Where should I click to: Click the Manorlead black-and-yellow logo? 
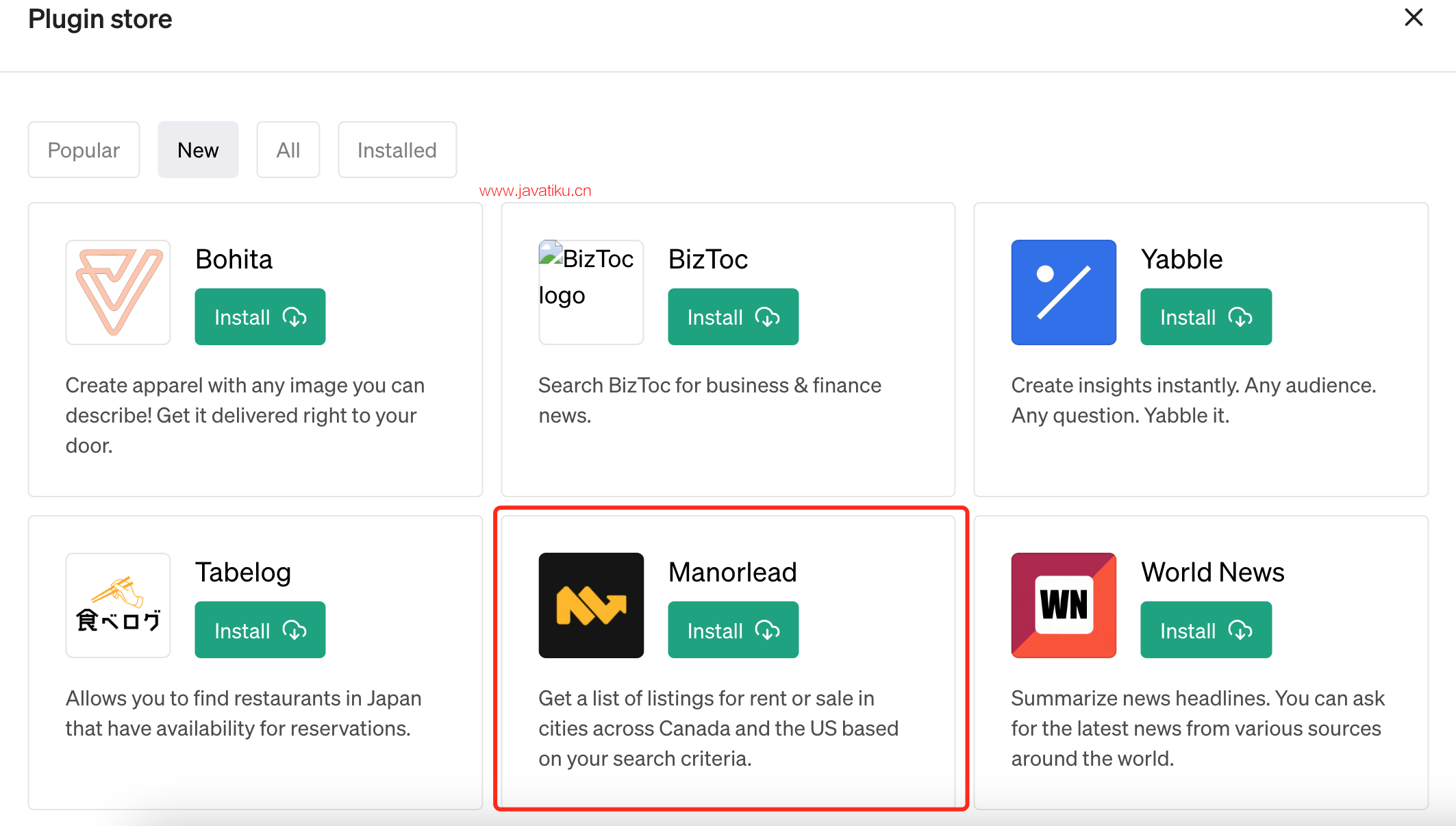590,605
